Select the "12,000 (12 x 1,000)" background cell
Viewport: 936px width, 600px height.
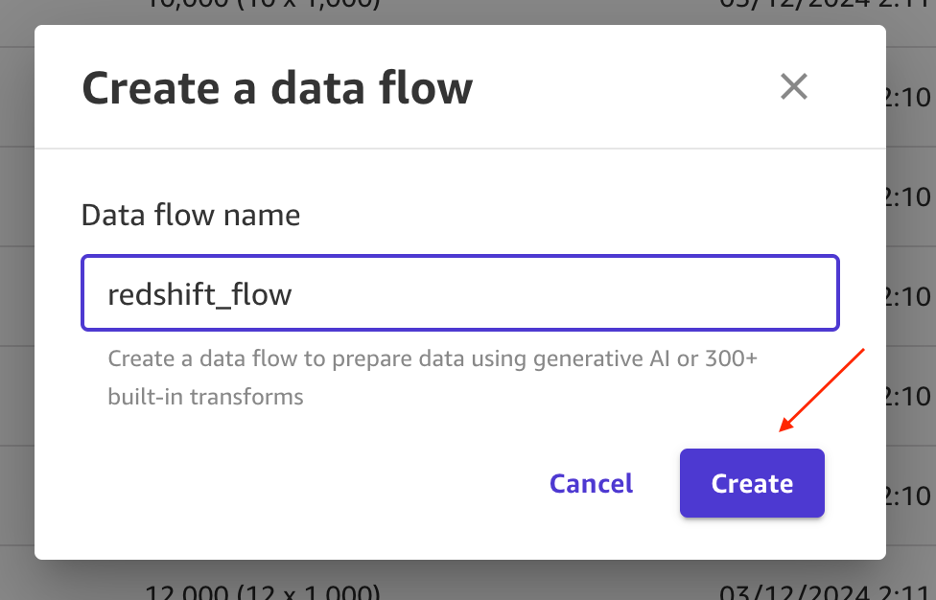262,590
